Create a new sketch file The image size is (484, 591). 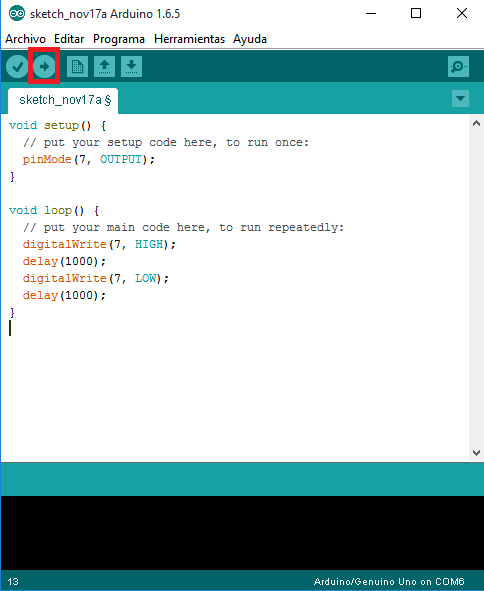[77, 66]
